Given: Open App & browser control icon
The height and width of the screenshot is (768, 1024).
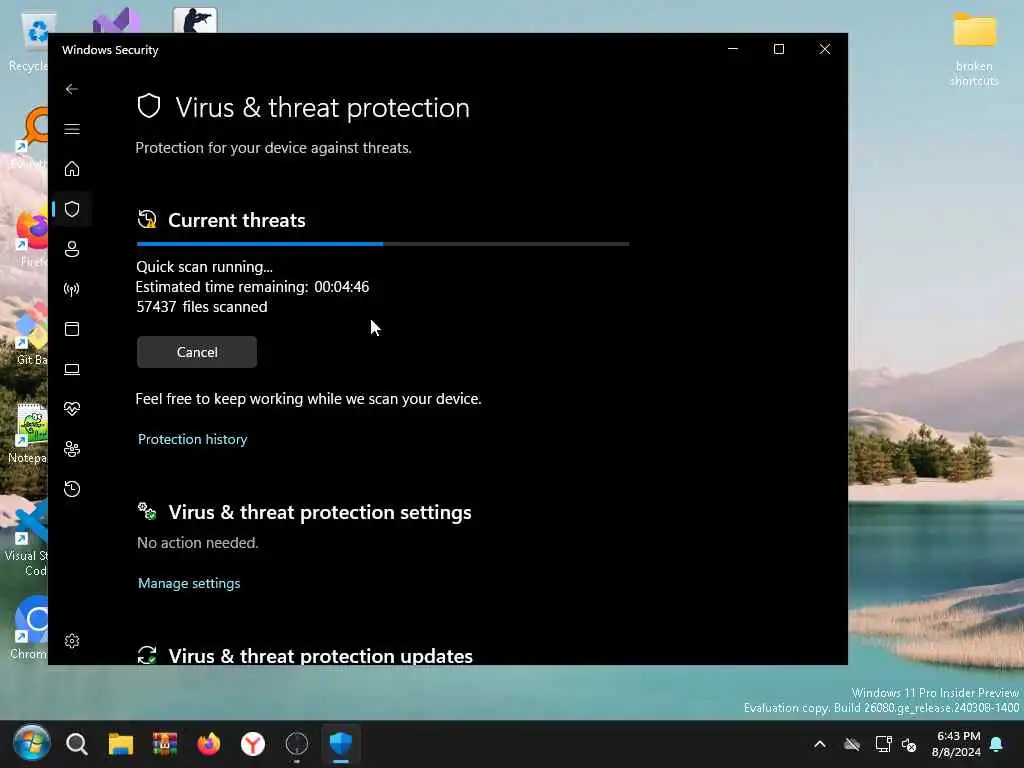Looking at the screenshot, I should 72,328.
